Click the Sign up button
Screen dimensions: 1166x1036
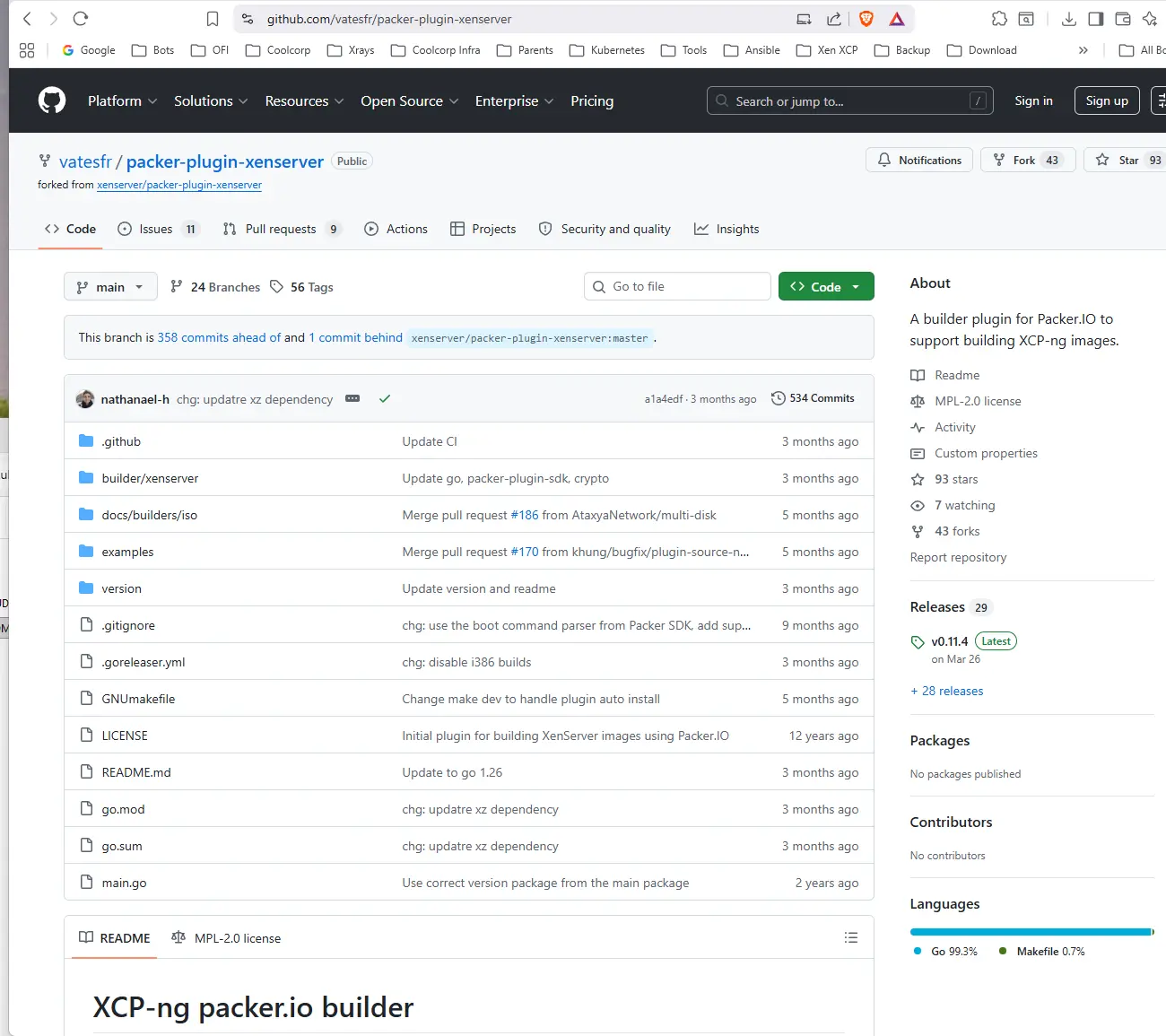pos(1107,100)
